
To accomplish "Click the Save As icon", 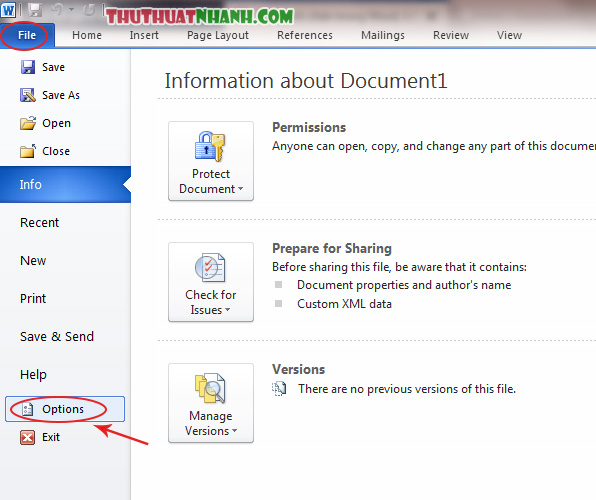I will click(28, 95).
